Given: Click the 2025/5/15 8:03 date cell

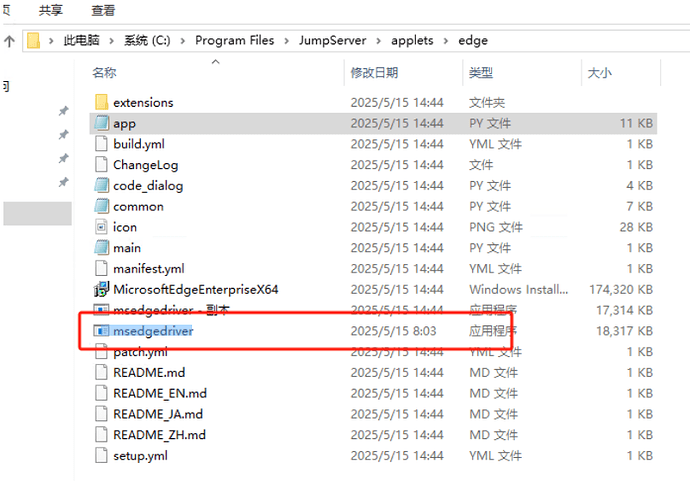Looking at the screenshot, I should click(x=393, y=330).
